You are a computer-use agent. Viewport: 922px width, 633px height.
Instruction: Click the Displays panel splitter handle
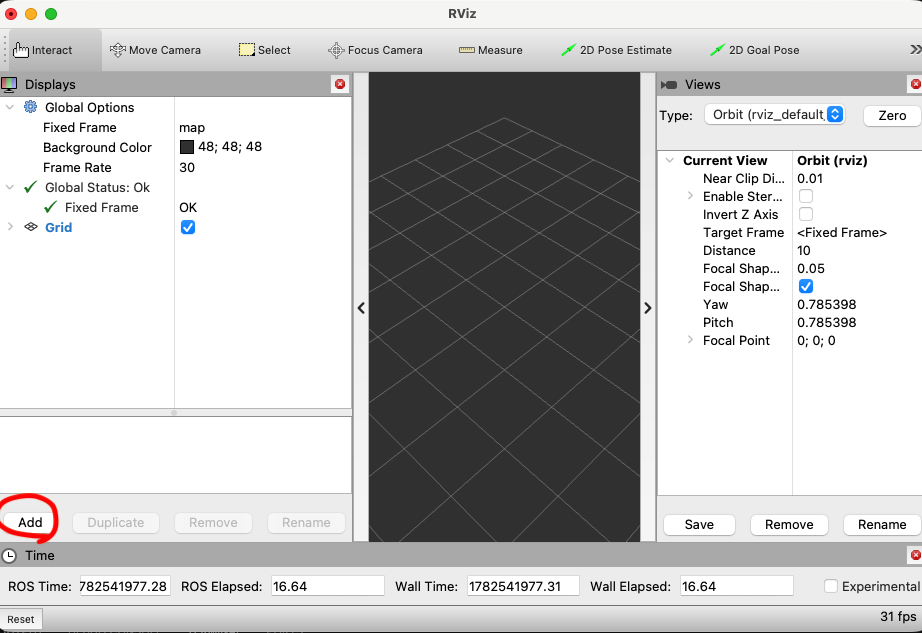coord(174,413)
